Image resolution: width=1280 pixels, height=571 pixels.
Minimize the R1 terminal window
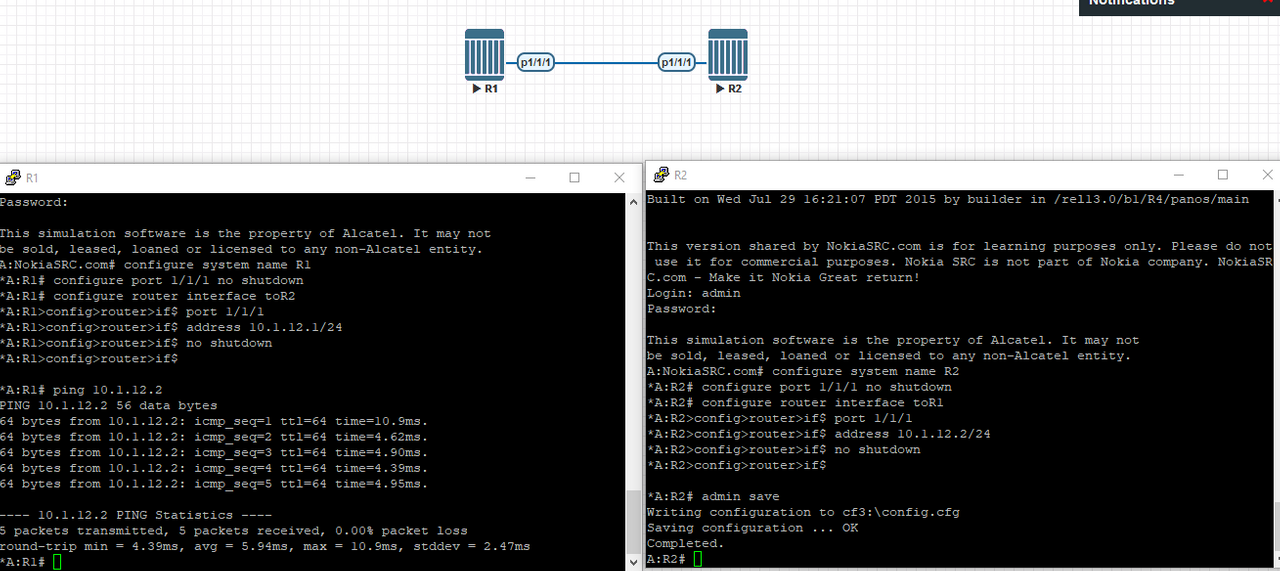(530, 177)
